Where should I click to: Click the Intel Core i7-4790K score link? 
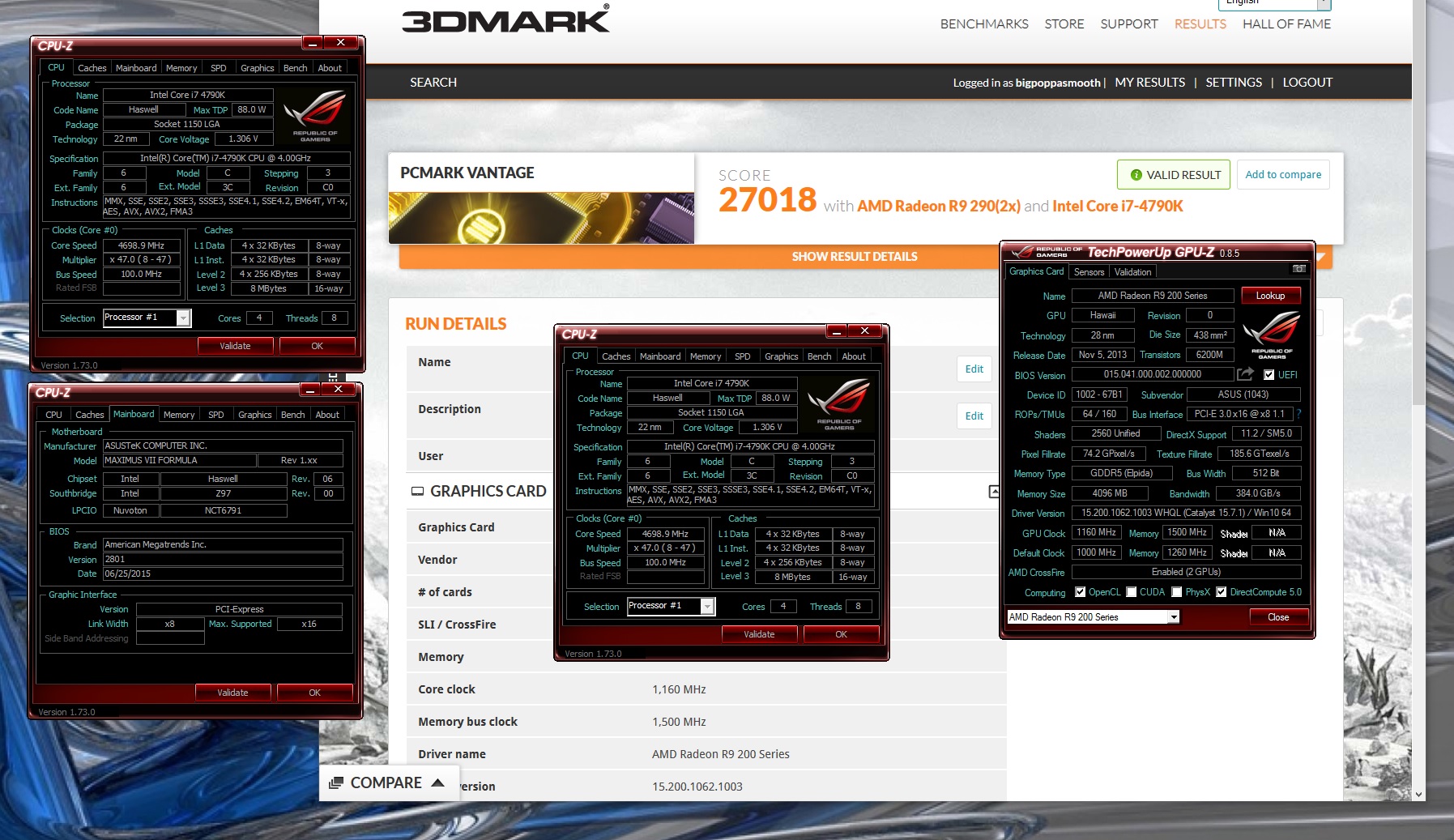tap(1117, 206)
